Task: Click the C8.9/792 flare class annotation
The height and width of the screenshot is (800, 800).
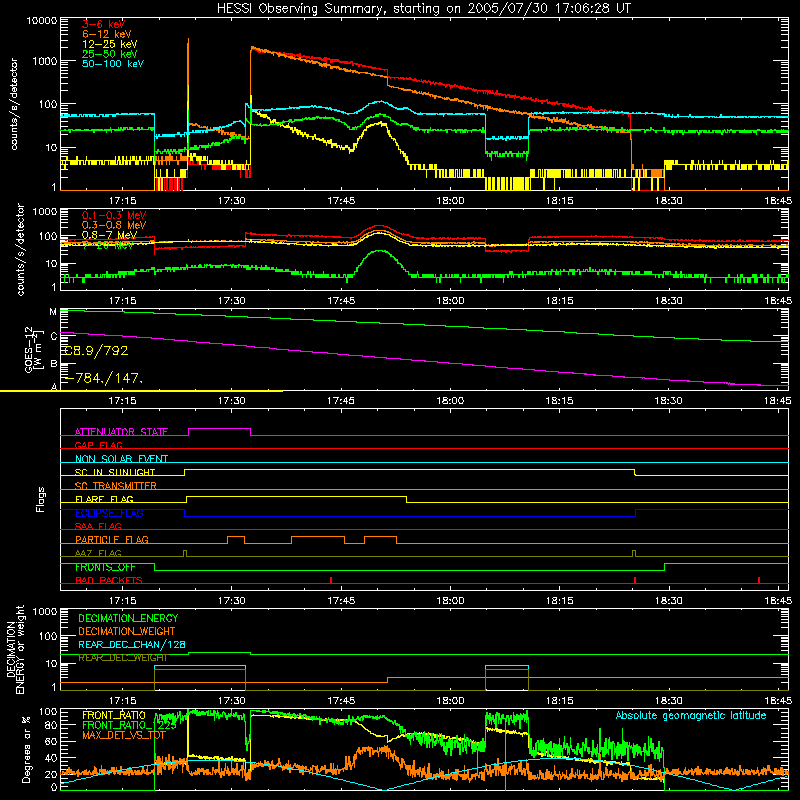Action: (95, 351)
